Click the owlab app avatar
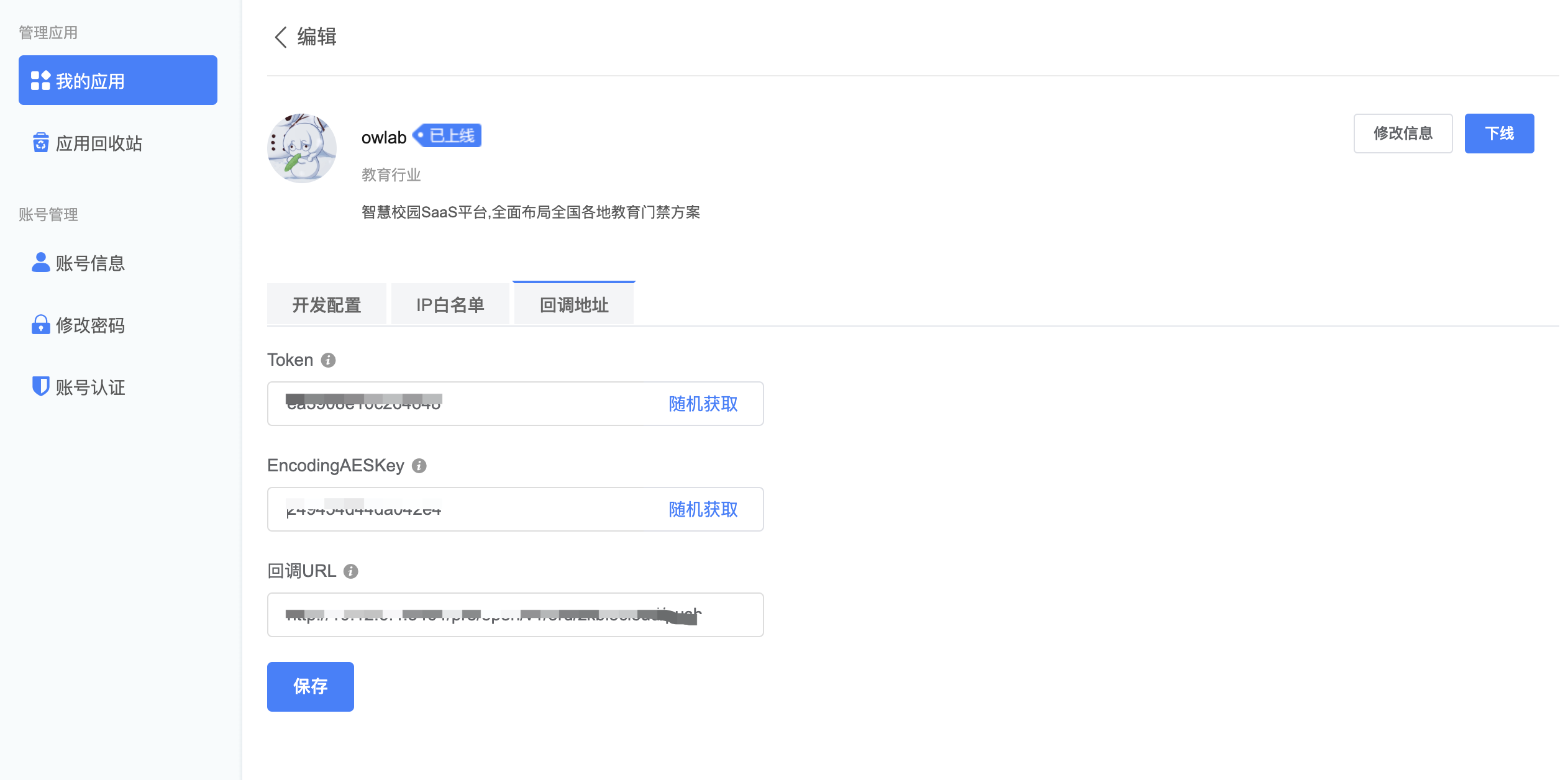The width and height of the screenshot is (1568, 780). tap(302, 148)
